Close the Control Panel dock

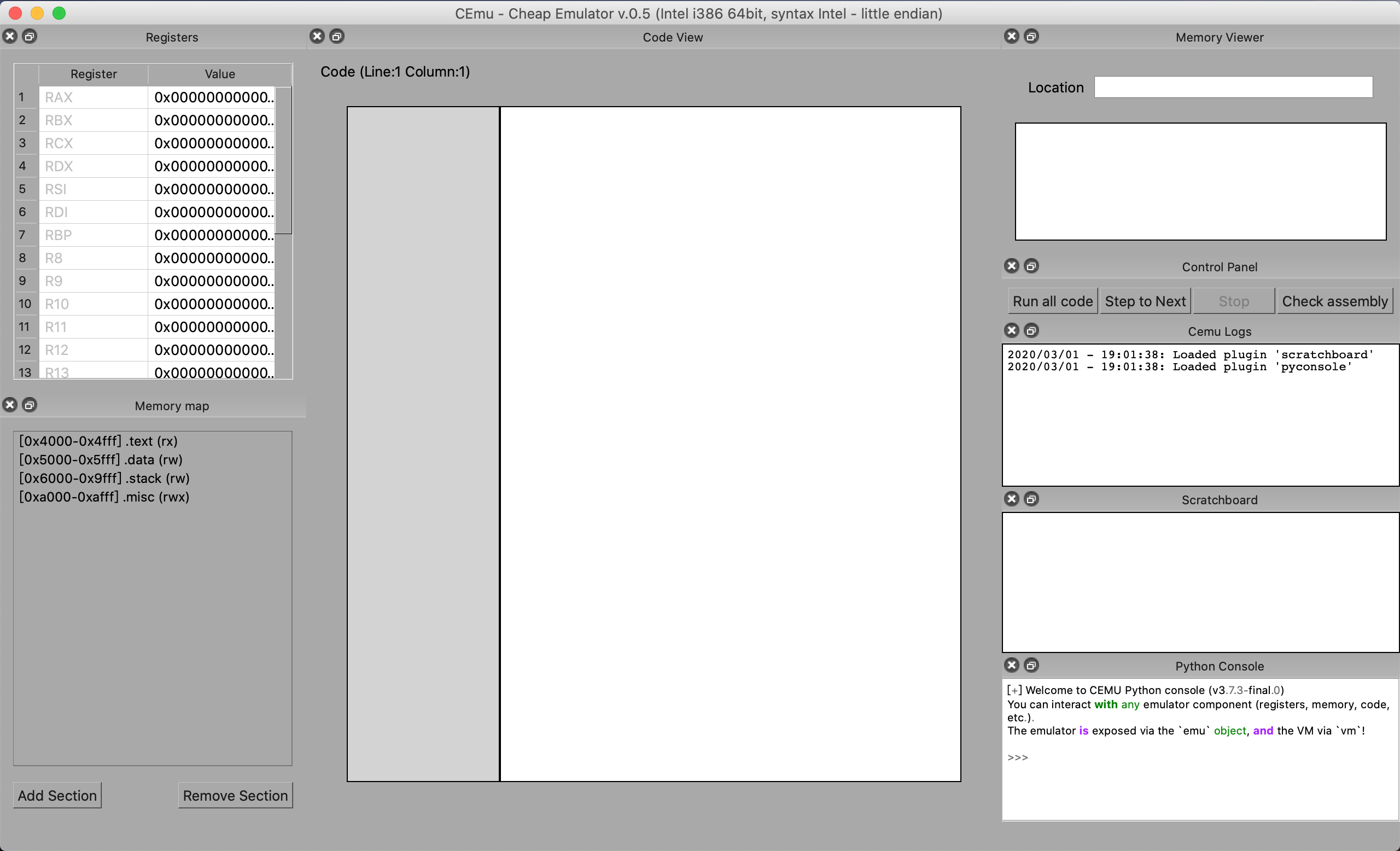point(1012,266)
